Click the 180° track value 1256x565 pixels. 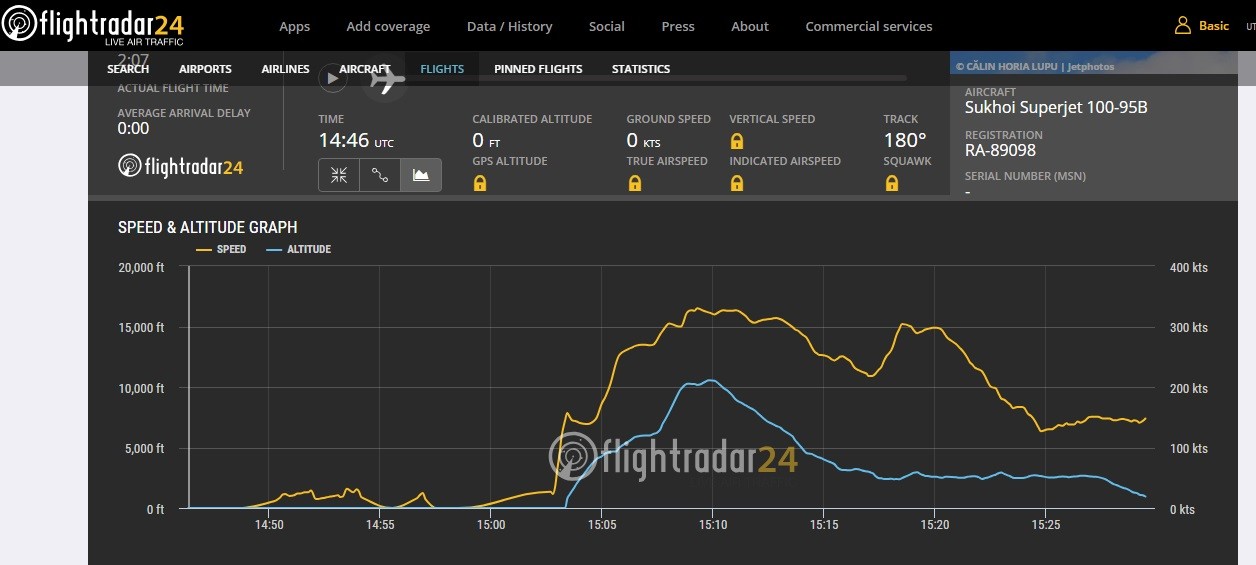(x=905, y=140)
